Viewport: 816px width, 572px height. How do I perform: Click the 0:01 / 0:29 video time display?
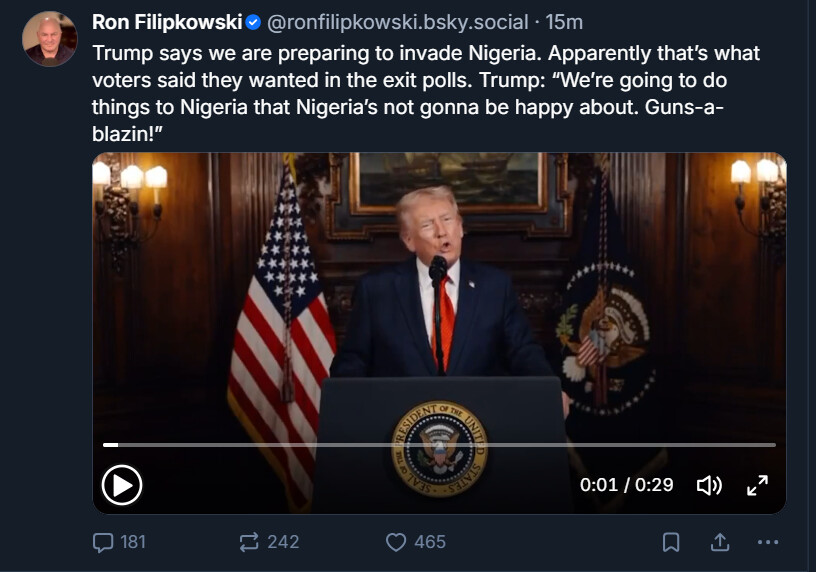pyautogui.click(x=626, y=485)
